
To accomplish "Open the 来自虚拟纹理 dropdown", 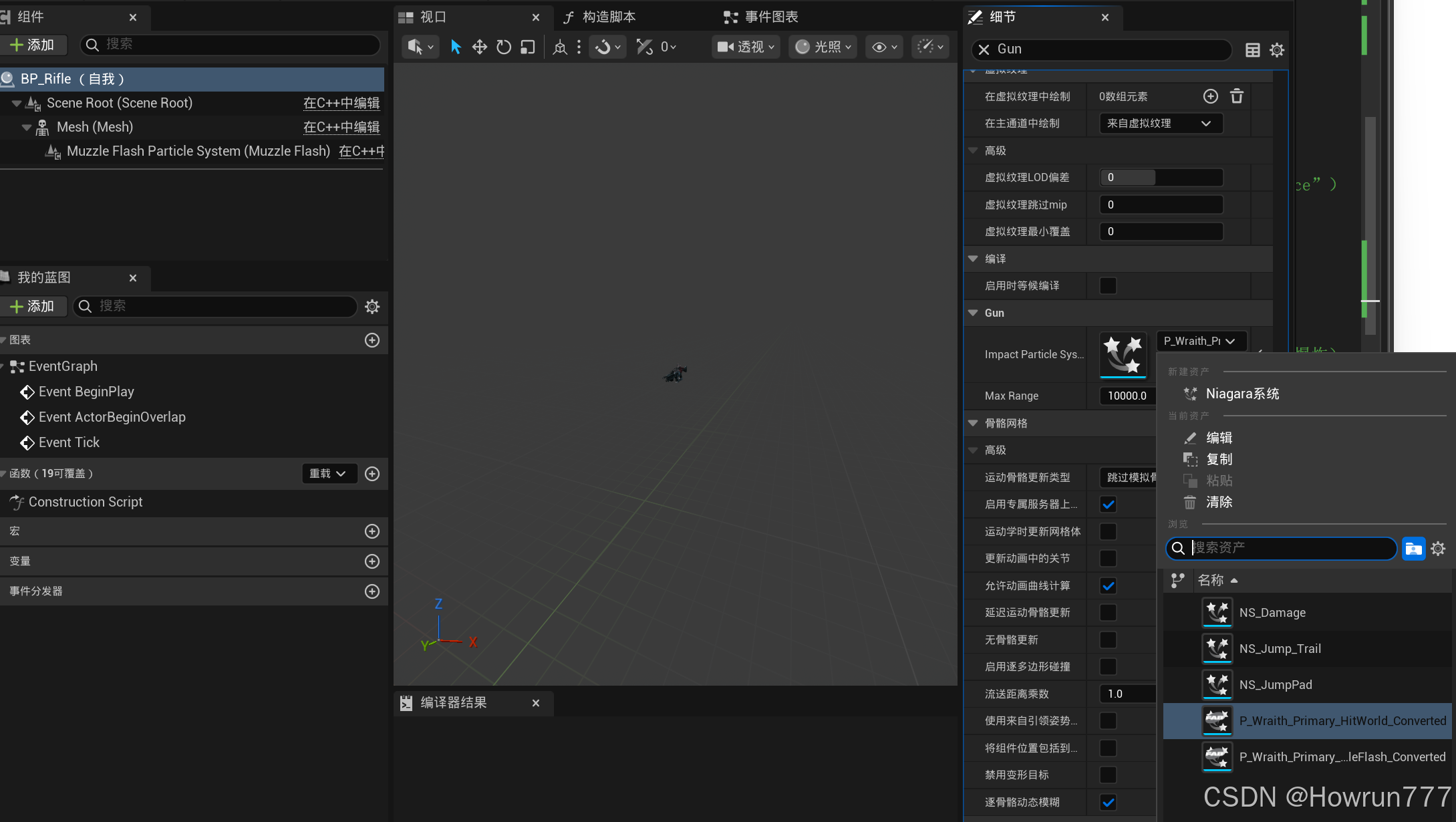I will [x=1161, y=124].
